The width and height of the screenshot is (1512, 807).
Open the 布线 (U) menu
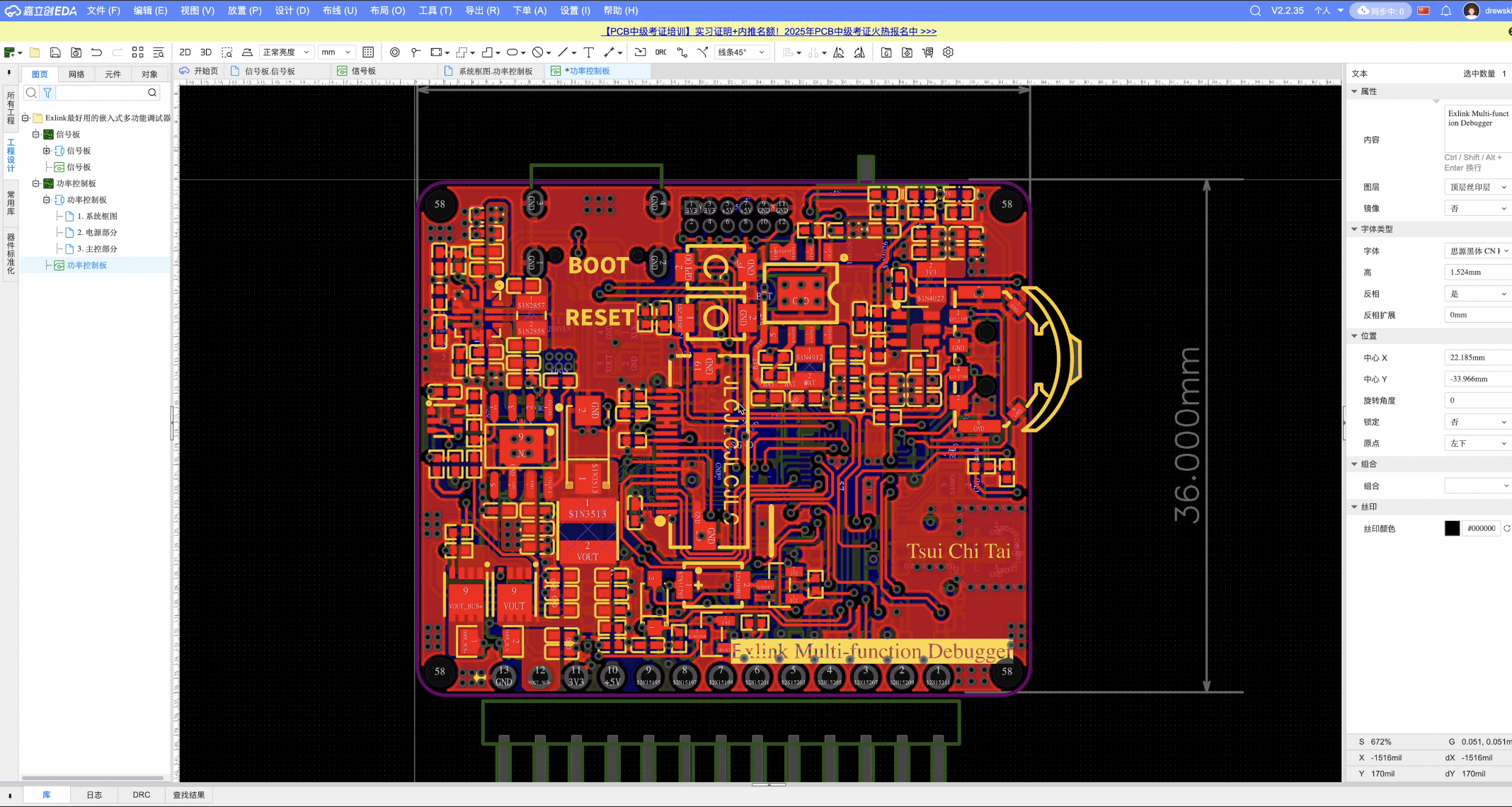[339, 11]
